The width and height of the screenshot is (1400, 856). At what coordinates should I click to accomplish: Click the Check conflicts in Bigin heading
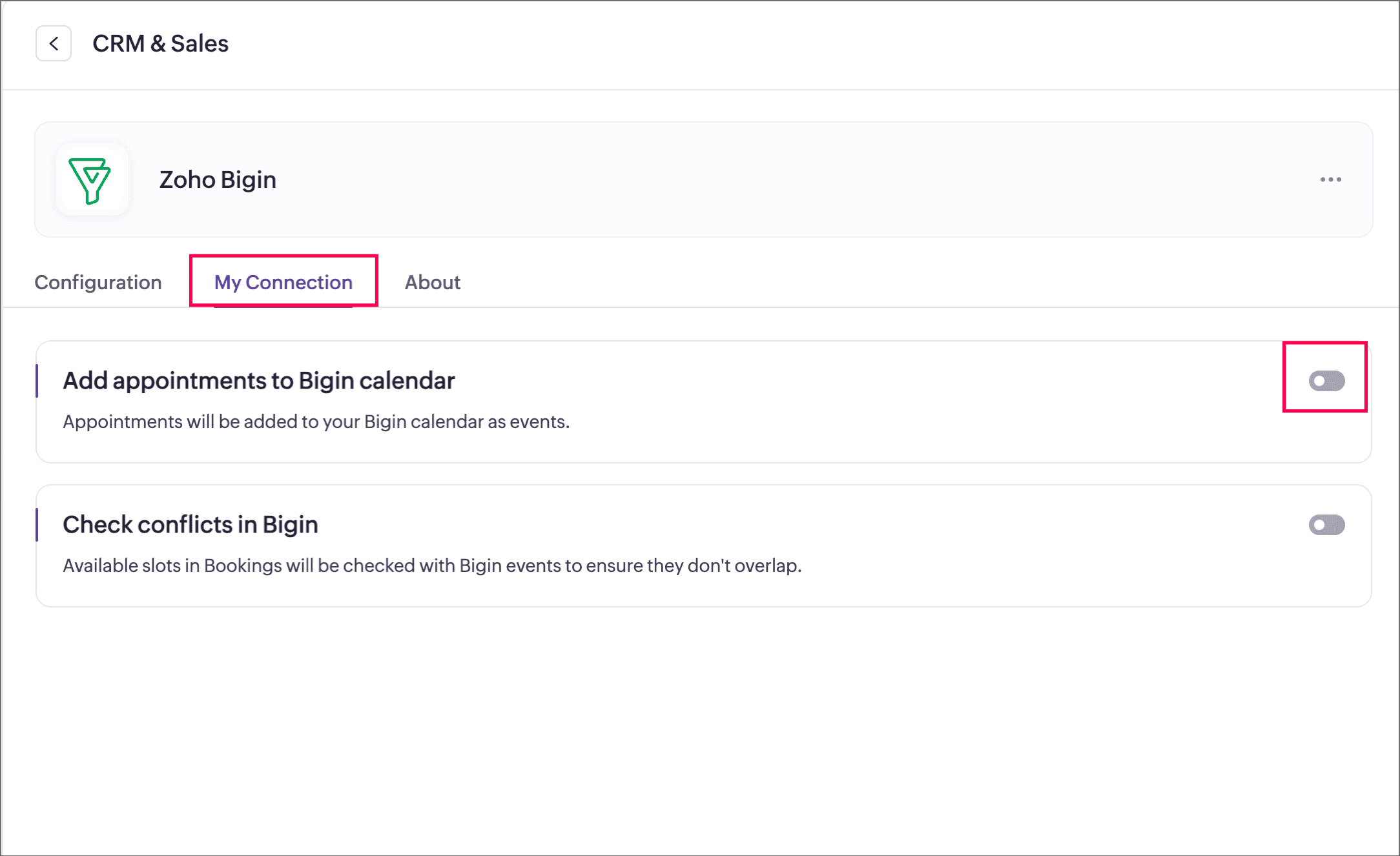190,525
